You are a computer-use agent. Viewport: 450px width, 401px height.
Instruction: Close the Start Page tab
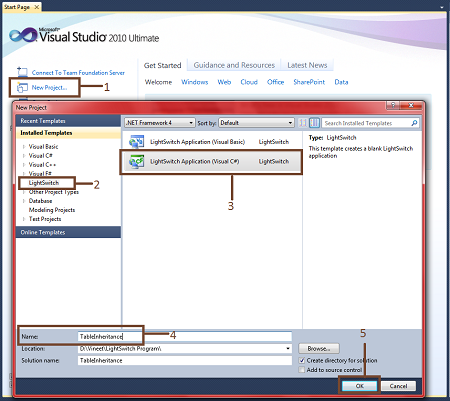point(37,7)
